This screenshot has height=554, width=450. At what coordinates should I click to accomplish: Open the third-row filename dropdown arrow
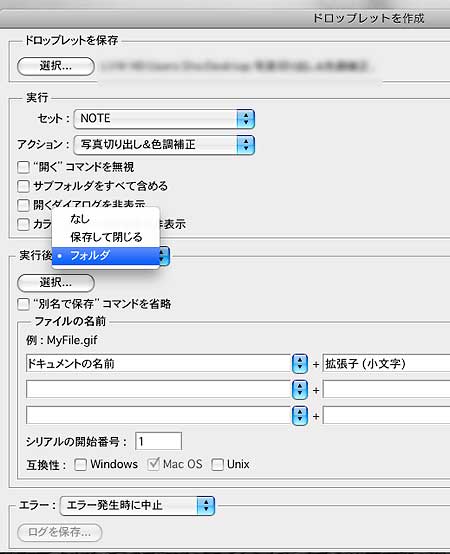[300, 416]
